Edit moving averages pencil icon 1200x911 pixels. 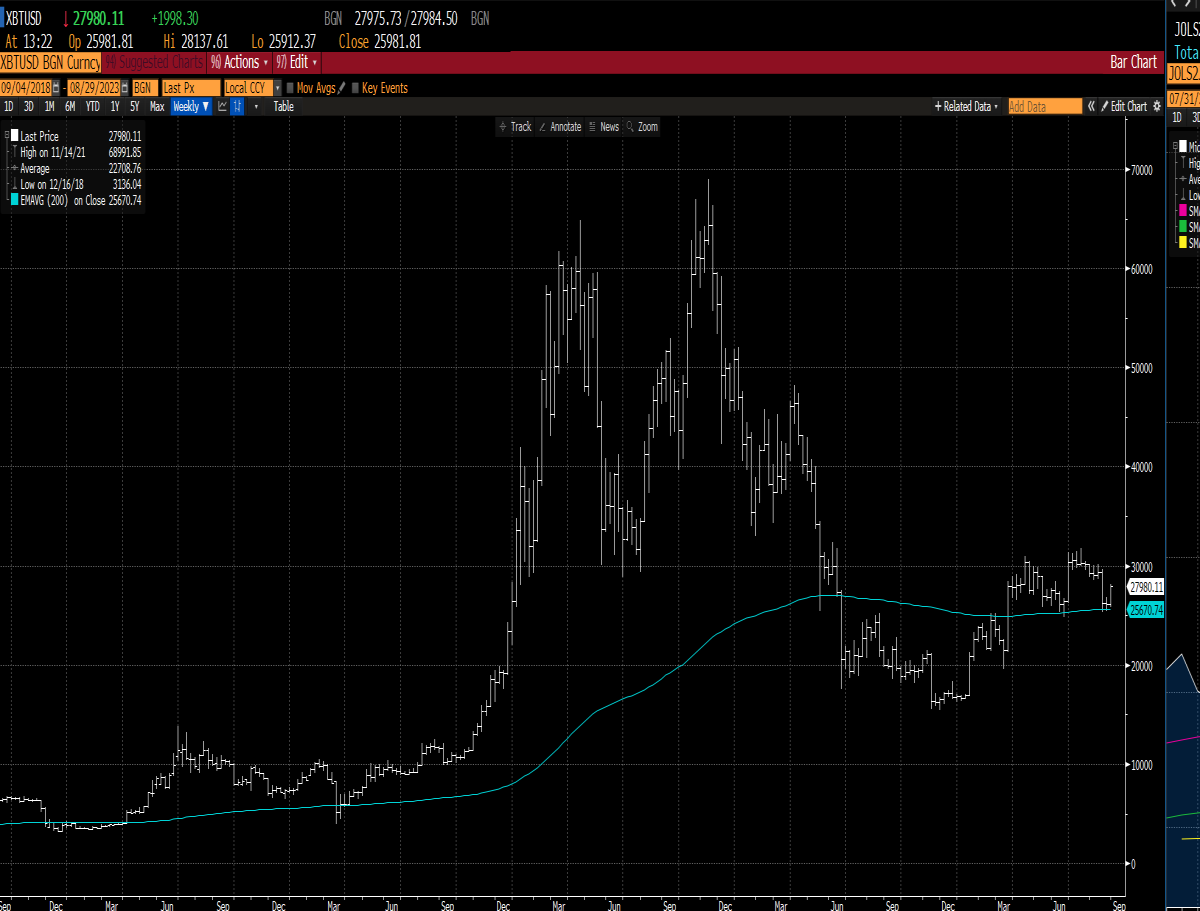click(342, 88)
